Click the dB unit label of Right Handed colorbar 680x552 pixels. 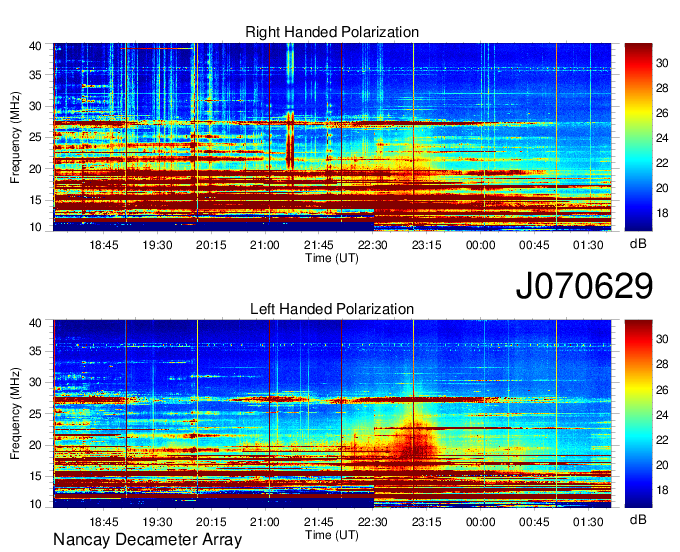tap(638, 244)
